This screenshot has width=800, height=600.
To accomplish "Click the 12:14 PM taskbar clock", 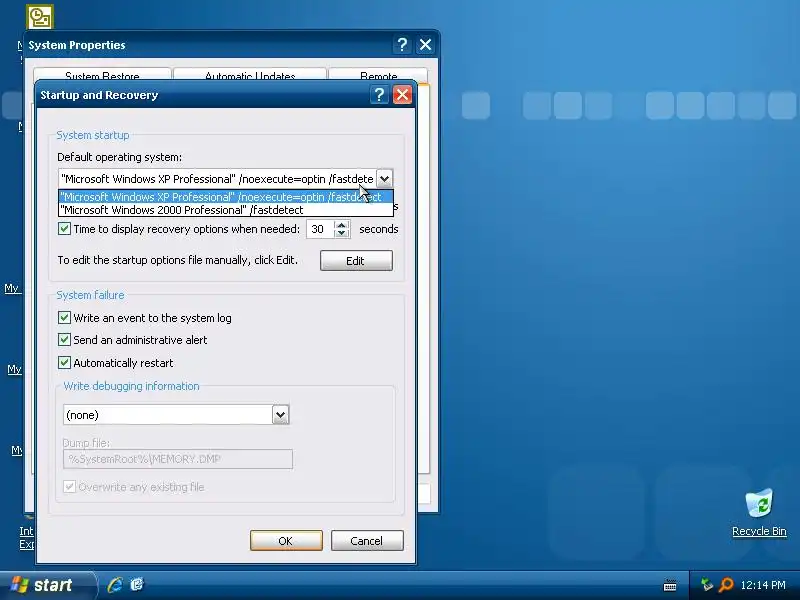I will click(763, 585).
